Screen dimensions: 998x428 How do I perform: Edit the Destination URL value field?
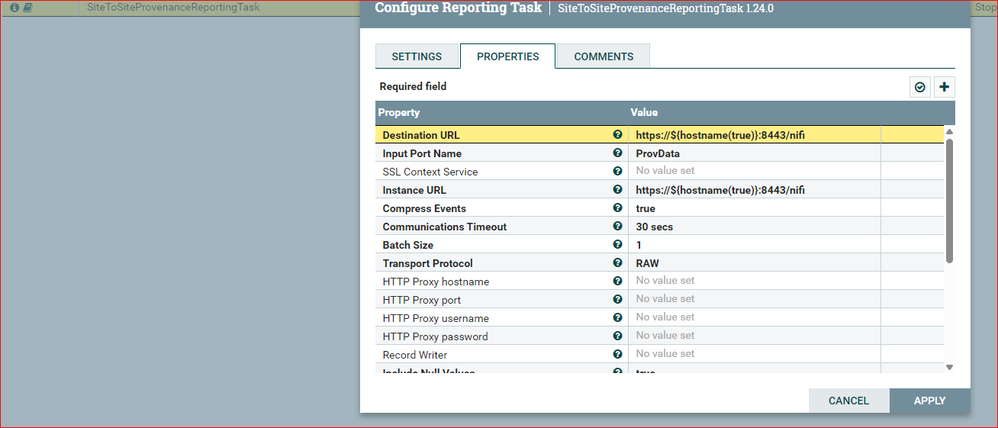click(x=754, y=135)
